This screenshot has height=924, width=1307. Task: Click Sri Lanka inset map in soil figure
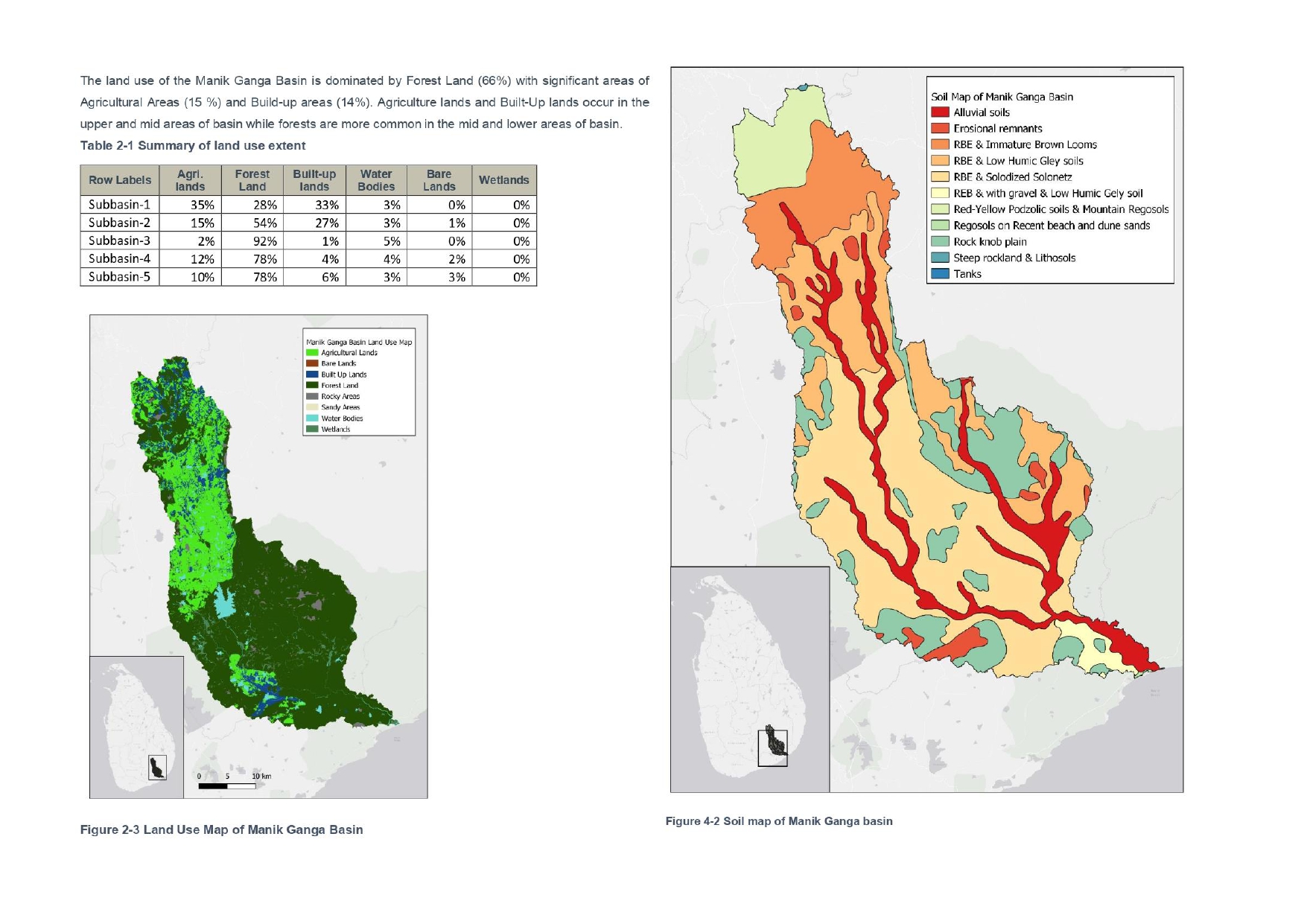pyautogui.click(x=750, y=679)
